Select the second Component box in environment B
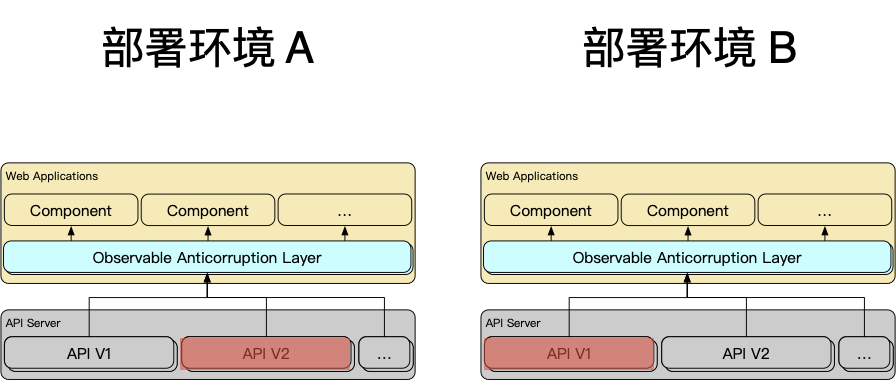The width and height of the screenshot is (896, 380). point(688,210)
